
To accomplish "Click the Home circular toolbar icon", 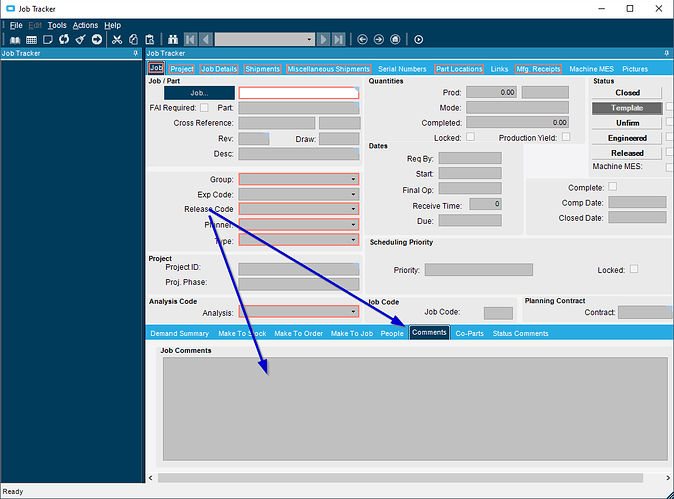I will [x=395, y=40].
